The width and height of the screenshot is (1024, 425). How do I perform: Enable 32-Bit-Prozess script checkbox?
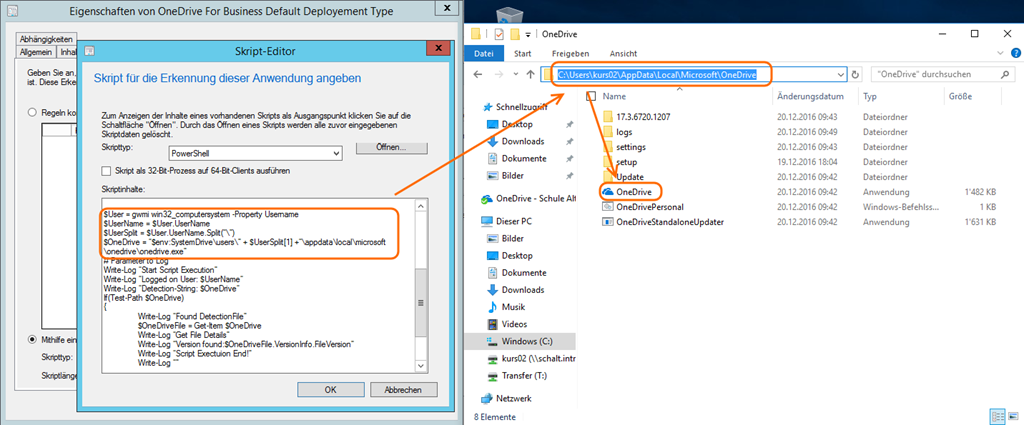pos(108,171)
